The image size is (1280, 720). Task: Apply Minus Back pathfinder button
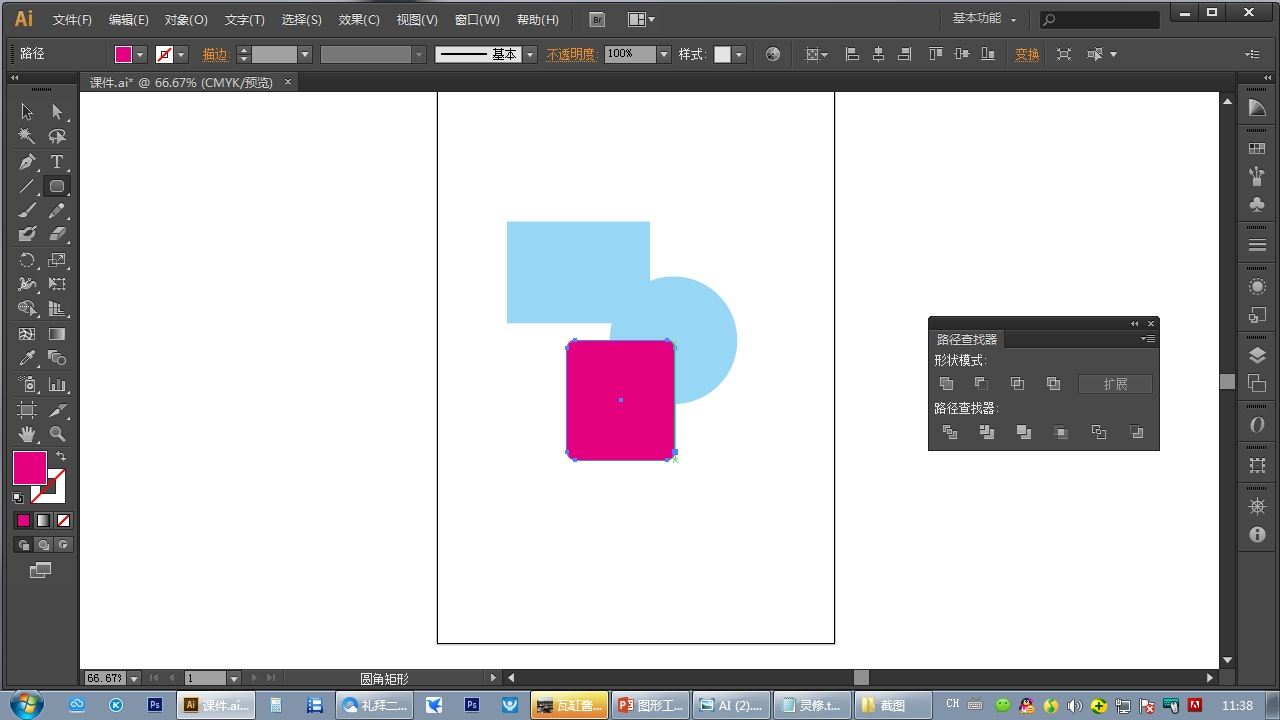tap(1136, 432)
